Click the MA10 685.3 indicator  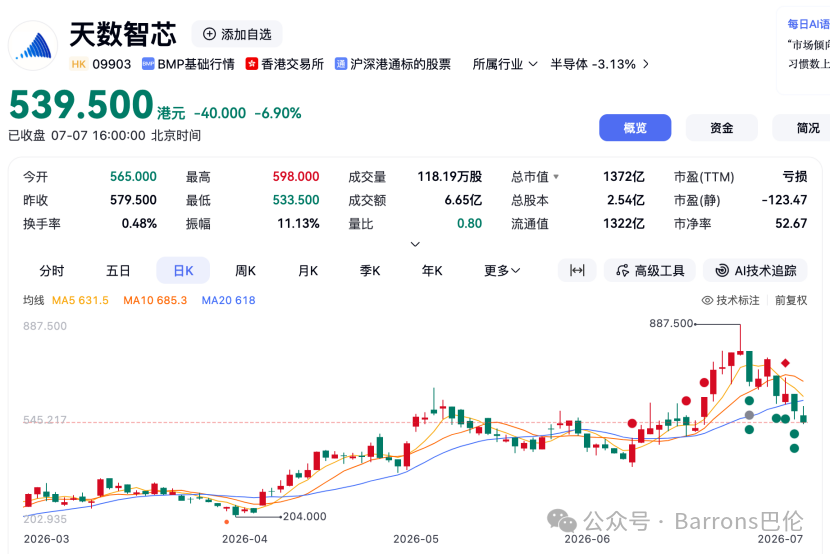tap(155, 301)
